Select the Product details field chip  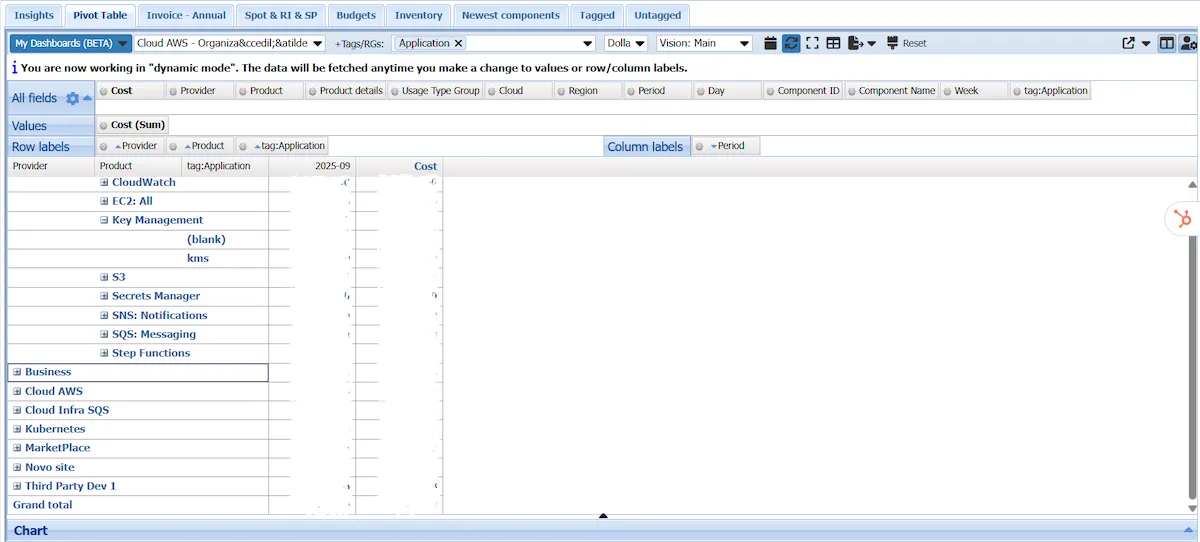pyautogui.click(x=346, y=90)
